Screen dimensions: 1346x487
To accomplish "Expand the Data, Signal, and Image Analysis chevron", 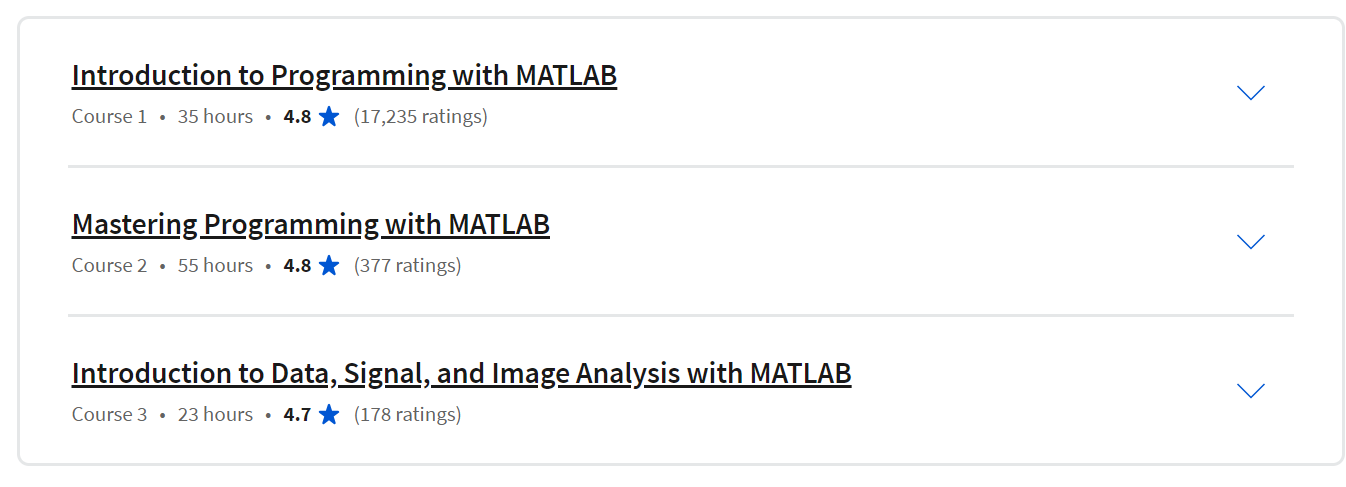I will 1250,391.
